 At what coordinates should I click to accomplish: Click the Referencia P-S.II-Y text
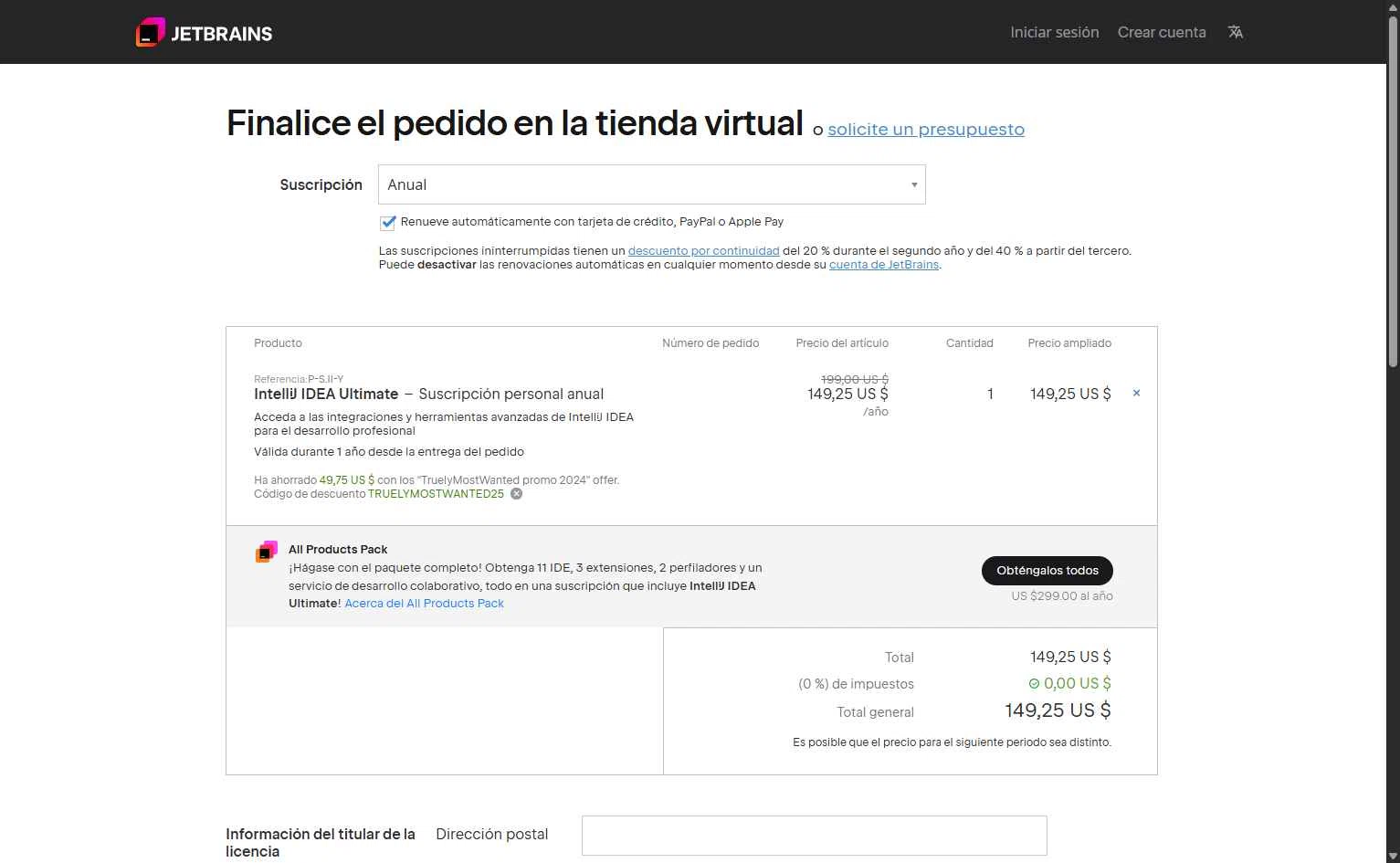click(299, 379)
